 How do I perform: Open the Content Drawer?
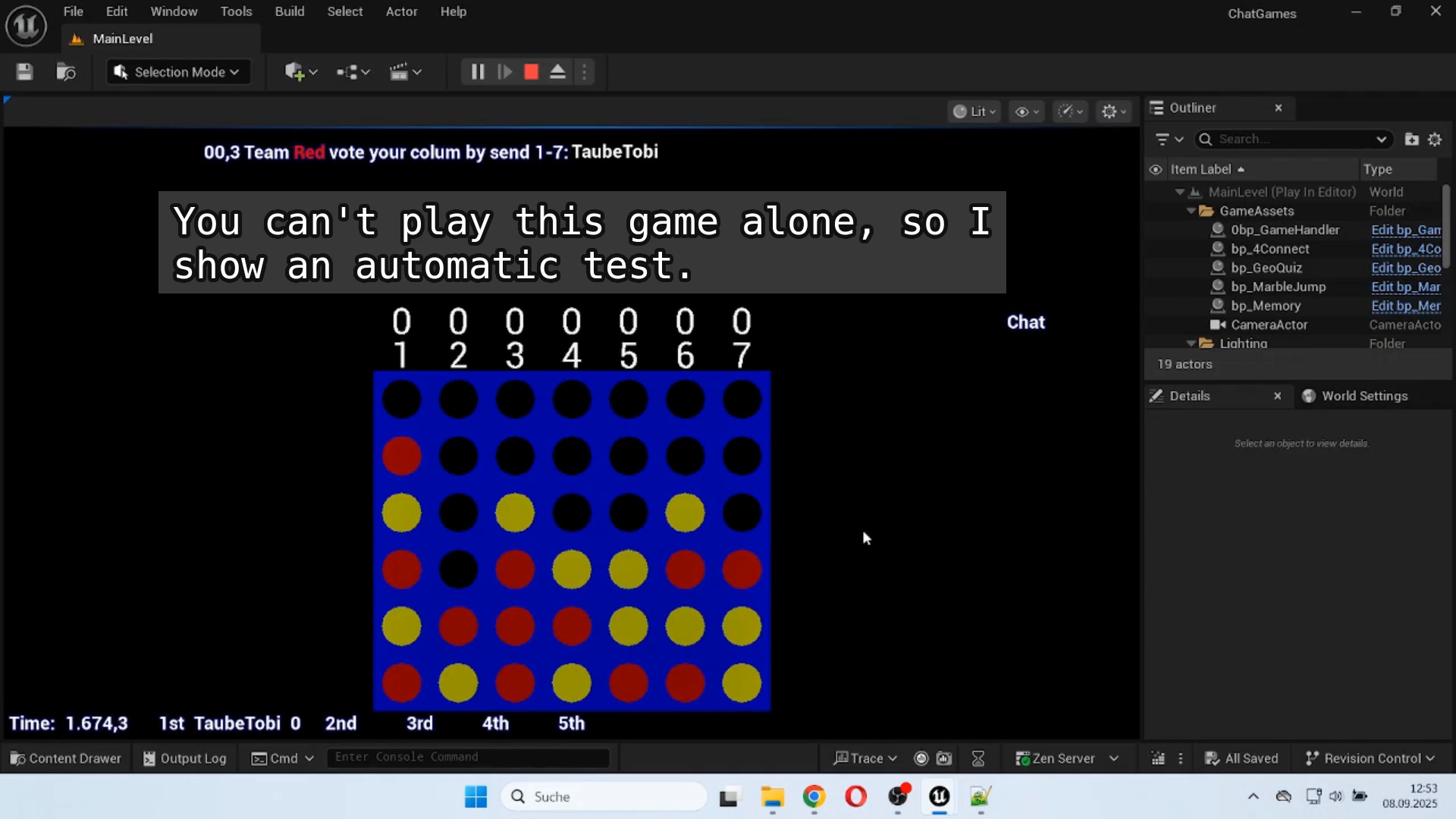(66, 758)
